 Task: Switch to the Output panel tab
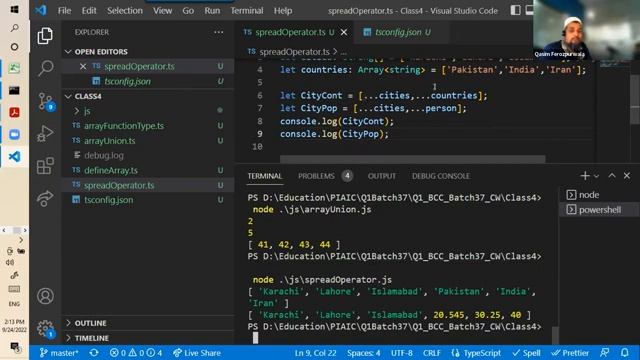[382, 176]
